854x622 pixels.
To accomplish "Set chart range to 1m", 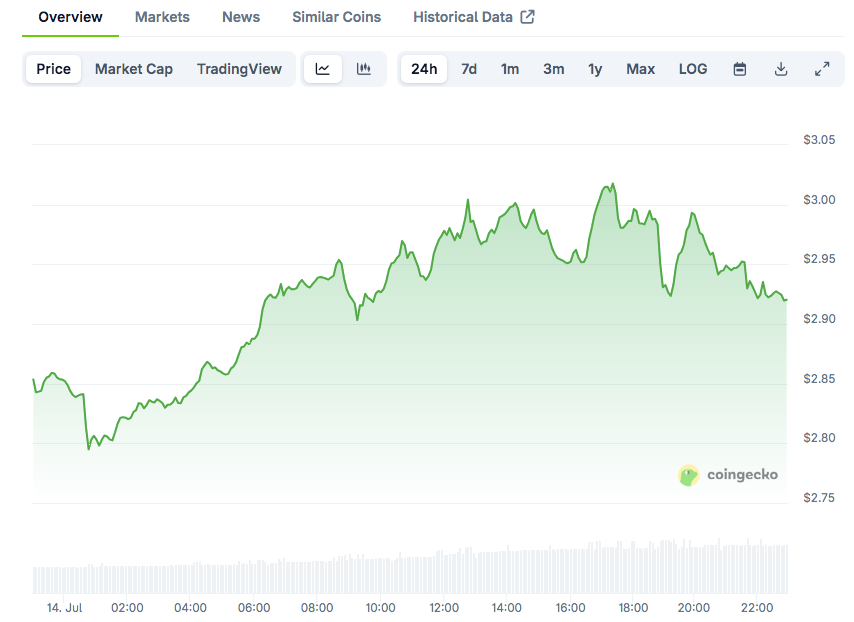I will point(510,69).
